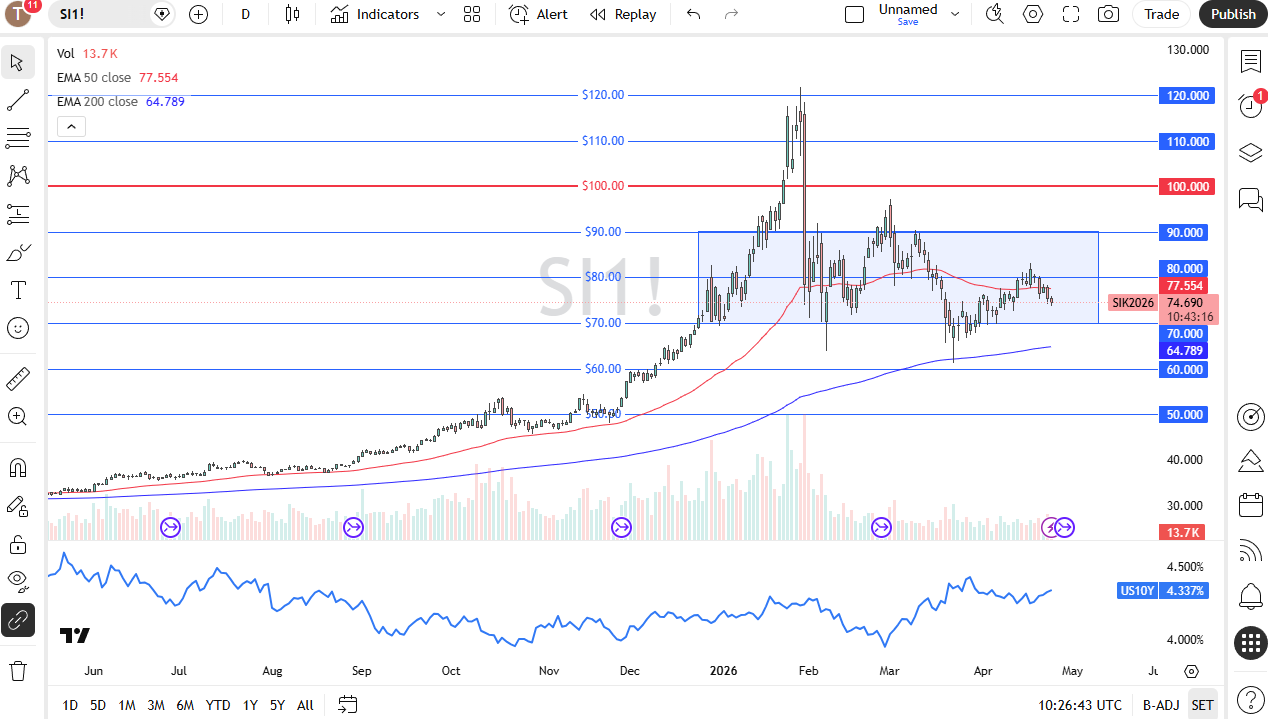Open the candlestick chart style menu
Screen dimensions: 1268x719
tap(292, 14)
